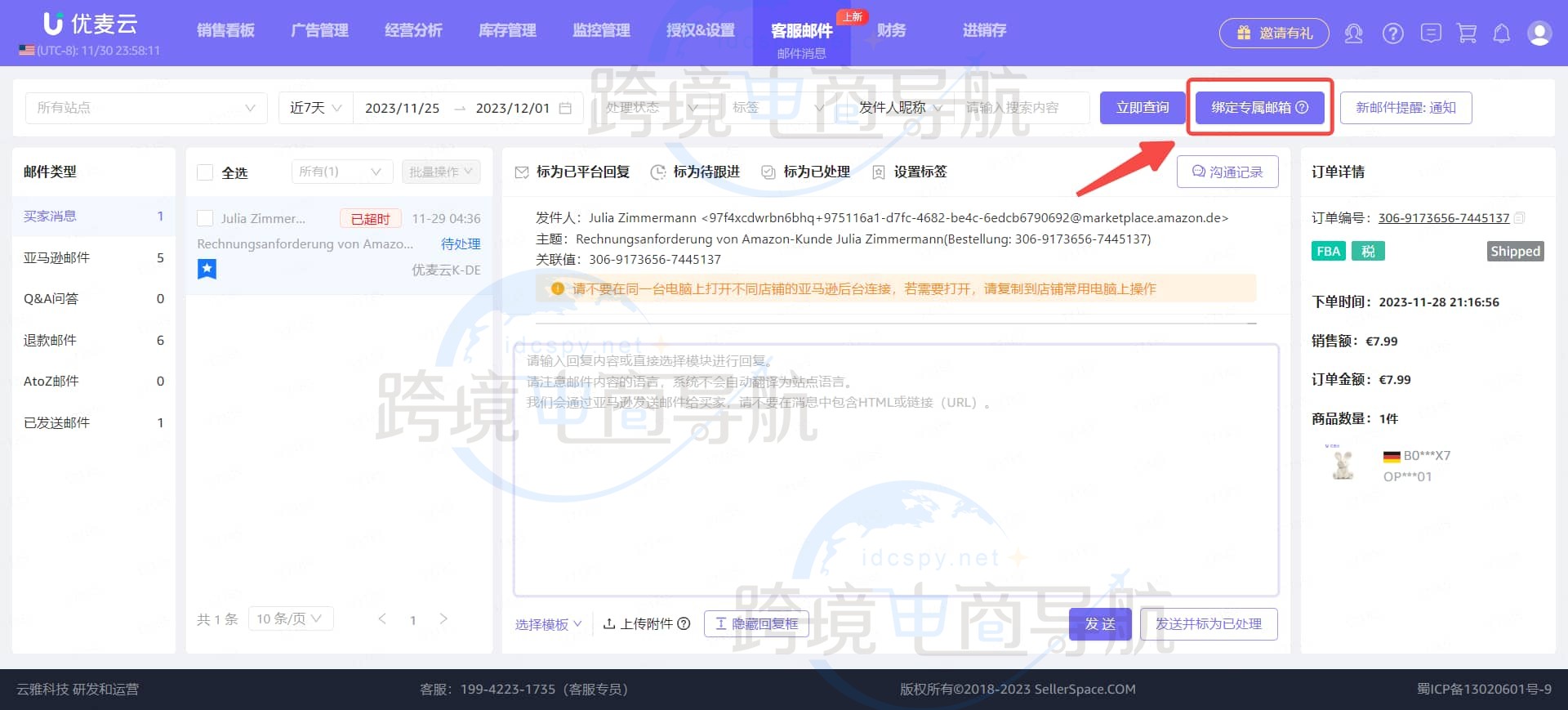The height and width of the screenshot is (710, 1568).
Task: Open the 进销存 menu
Action: (x=984, y=30)
